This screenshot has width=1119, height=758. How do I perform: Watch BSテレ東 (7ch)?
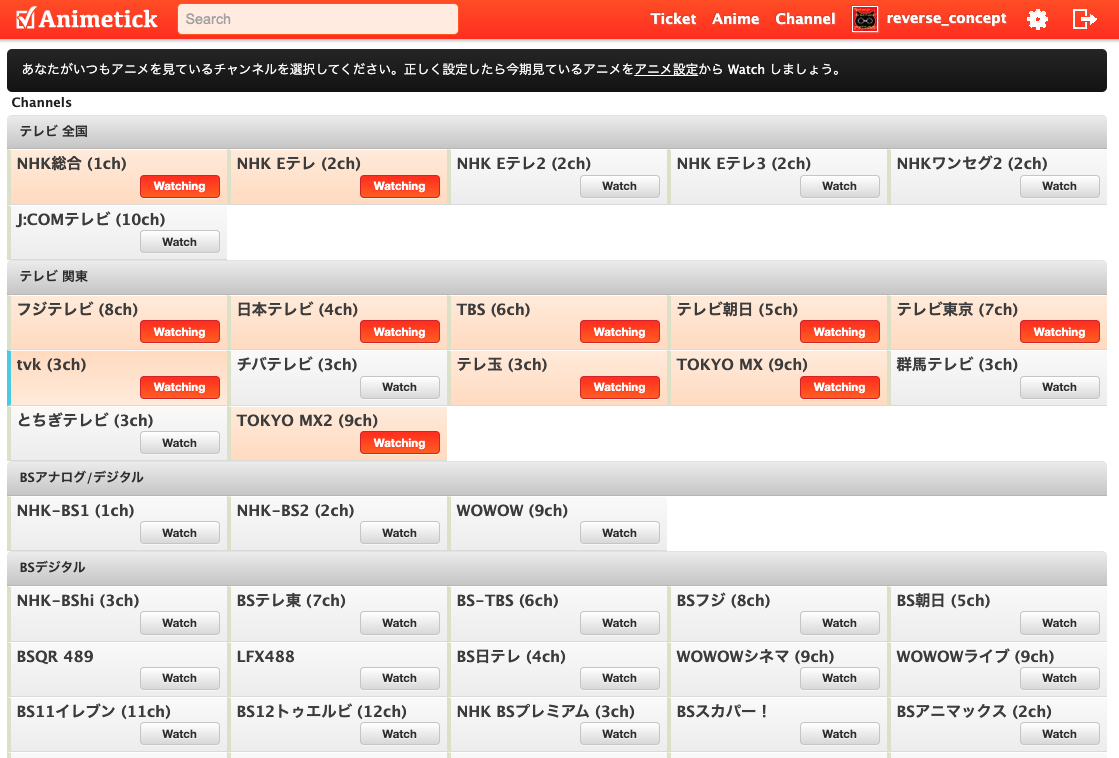click(400, 623)
